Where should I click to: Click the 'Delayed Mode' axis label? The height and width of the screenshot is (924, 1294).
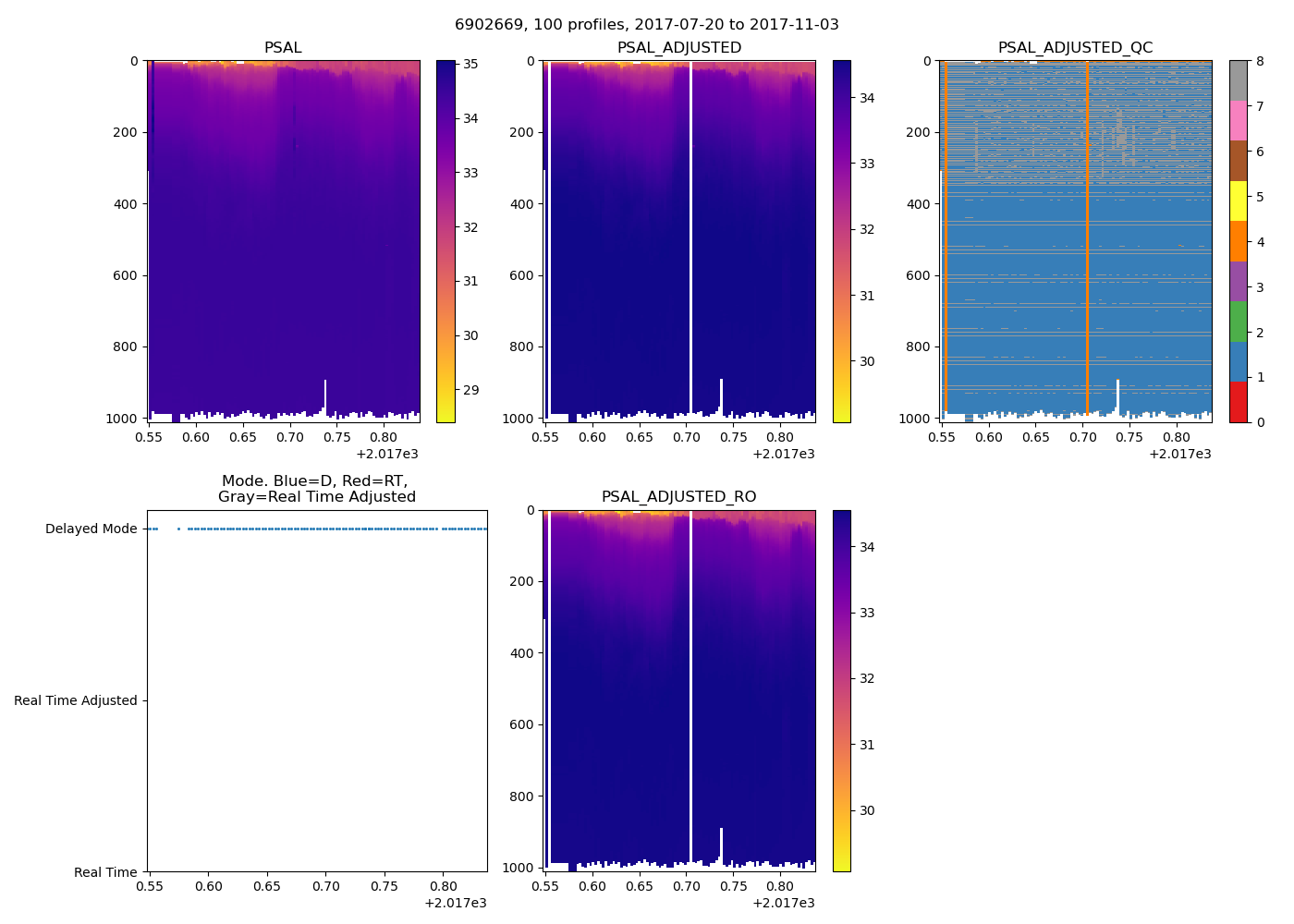click(x=91, y=529)
